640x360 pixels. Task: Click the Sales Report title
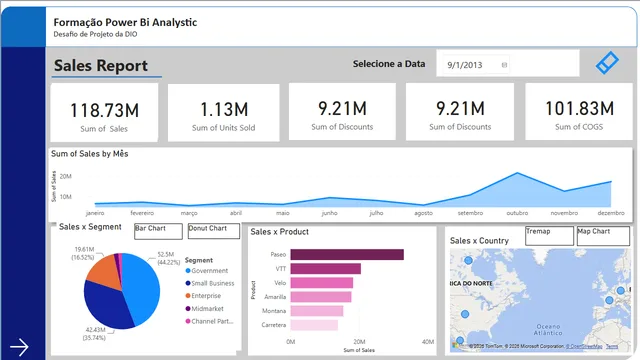(x=101, y=65)
